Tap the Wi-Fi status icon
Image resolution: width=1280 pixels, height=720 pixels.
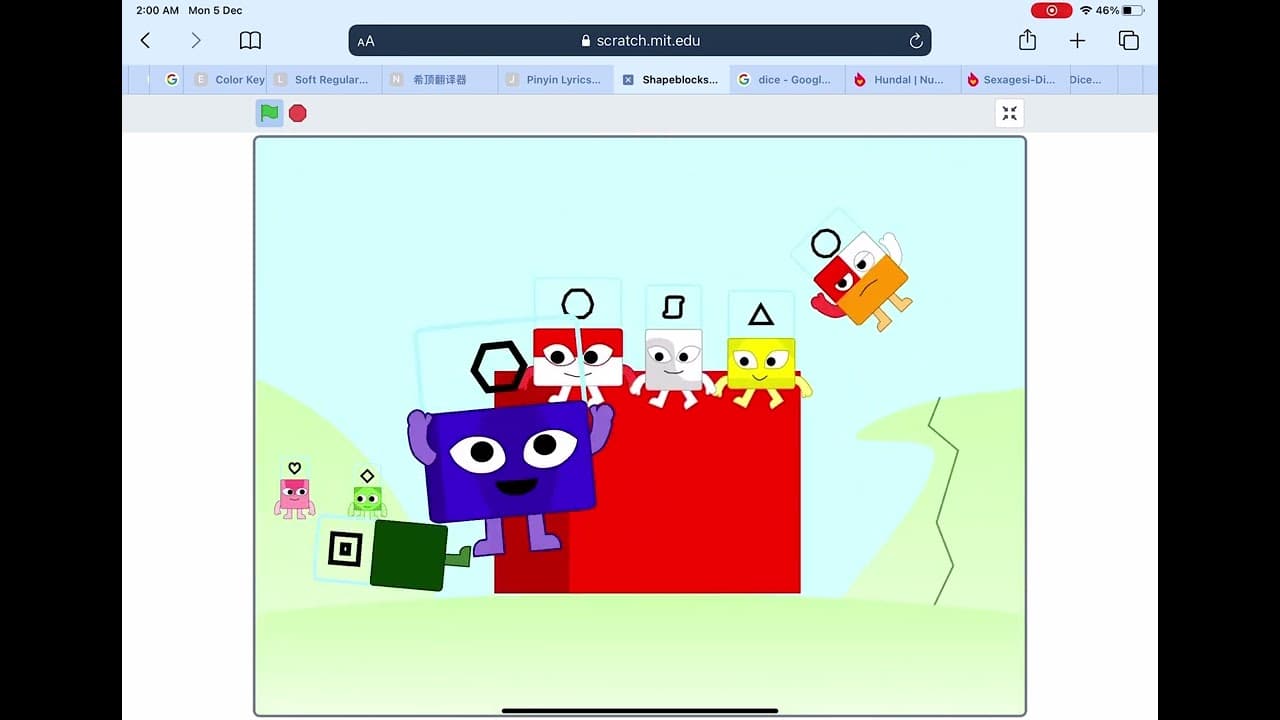1085,10
